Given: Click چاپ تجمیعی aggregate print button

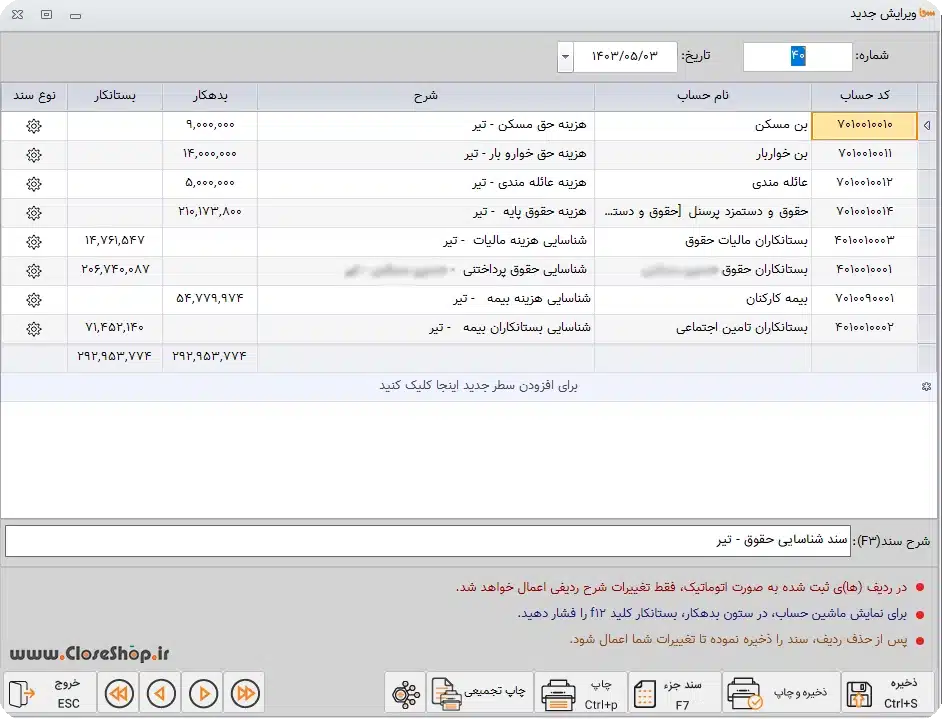Looking at the screenshot, I should click(x=480, y=693).
